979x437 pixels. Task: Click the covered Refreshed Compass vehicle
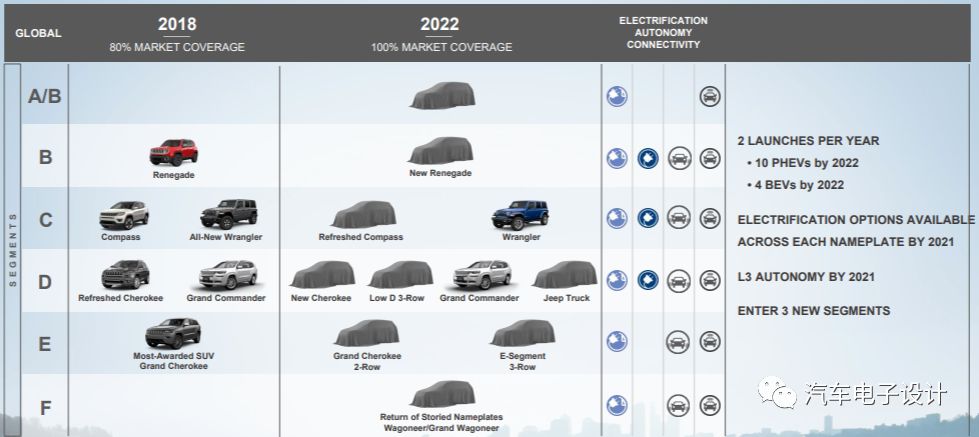[x=364, y=215]
